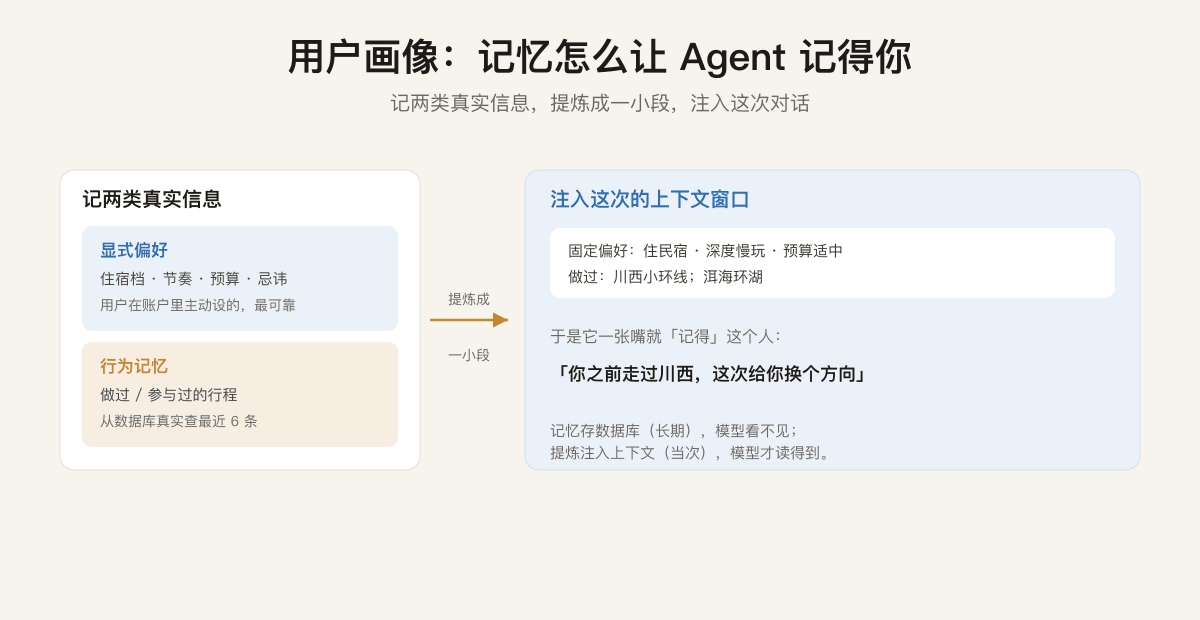
Task: Click the 做过：川西小环线；洱海环湖 line
Action: (x=666, y=277)
